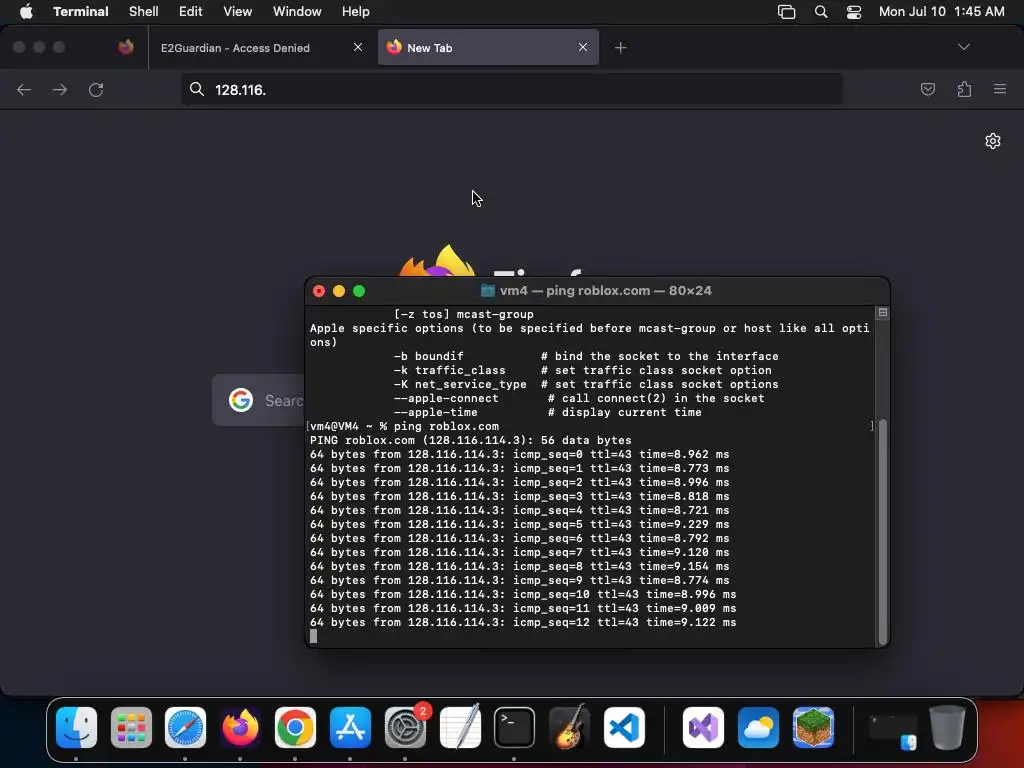Click the screen mirroring icon in menu bar
Image resolution: width=1024 pixels, height=768 pixels.
point(786,12)
